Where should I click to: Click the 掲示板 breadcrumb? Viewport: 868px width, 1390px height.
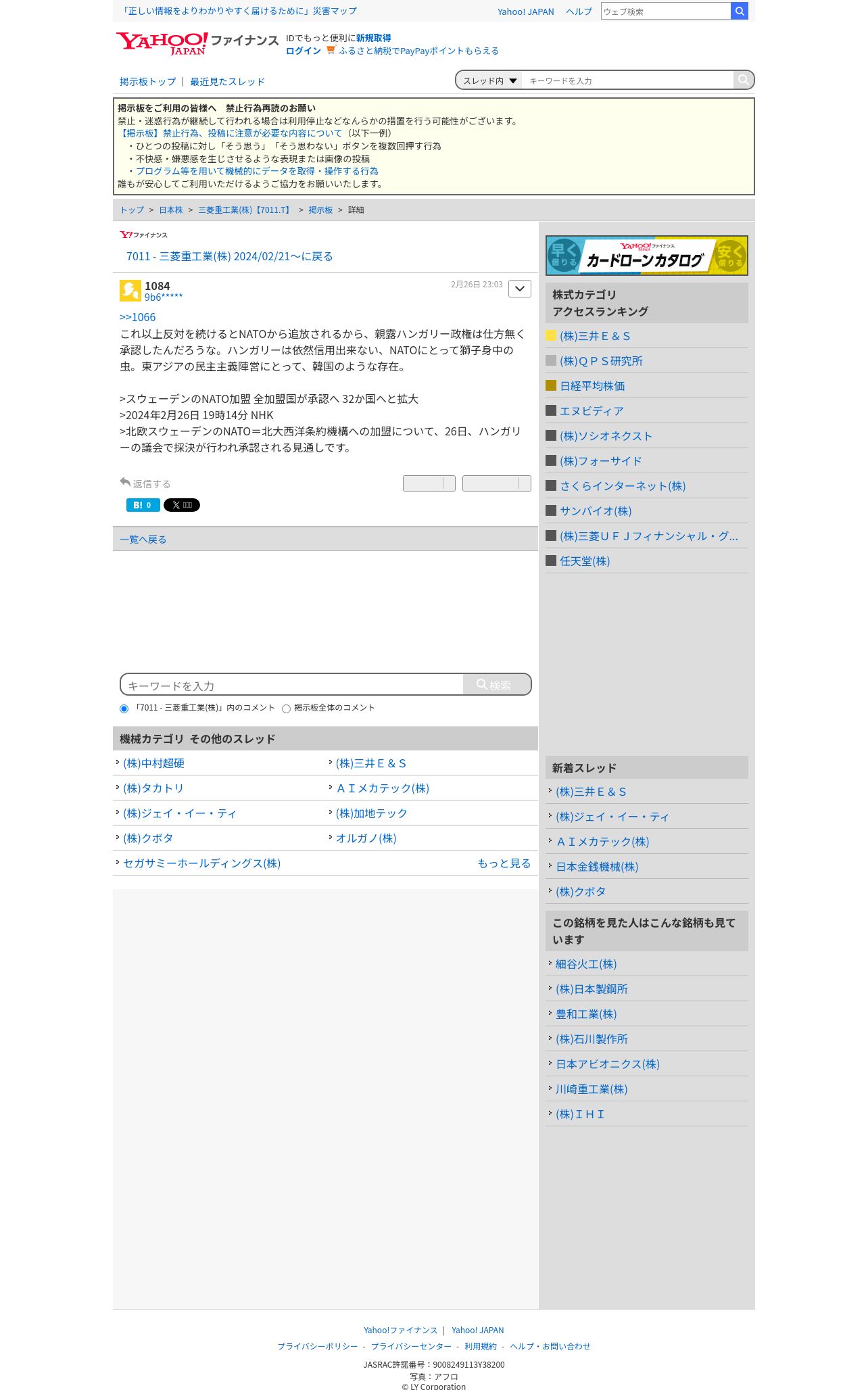(320, 210)
